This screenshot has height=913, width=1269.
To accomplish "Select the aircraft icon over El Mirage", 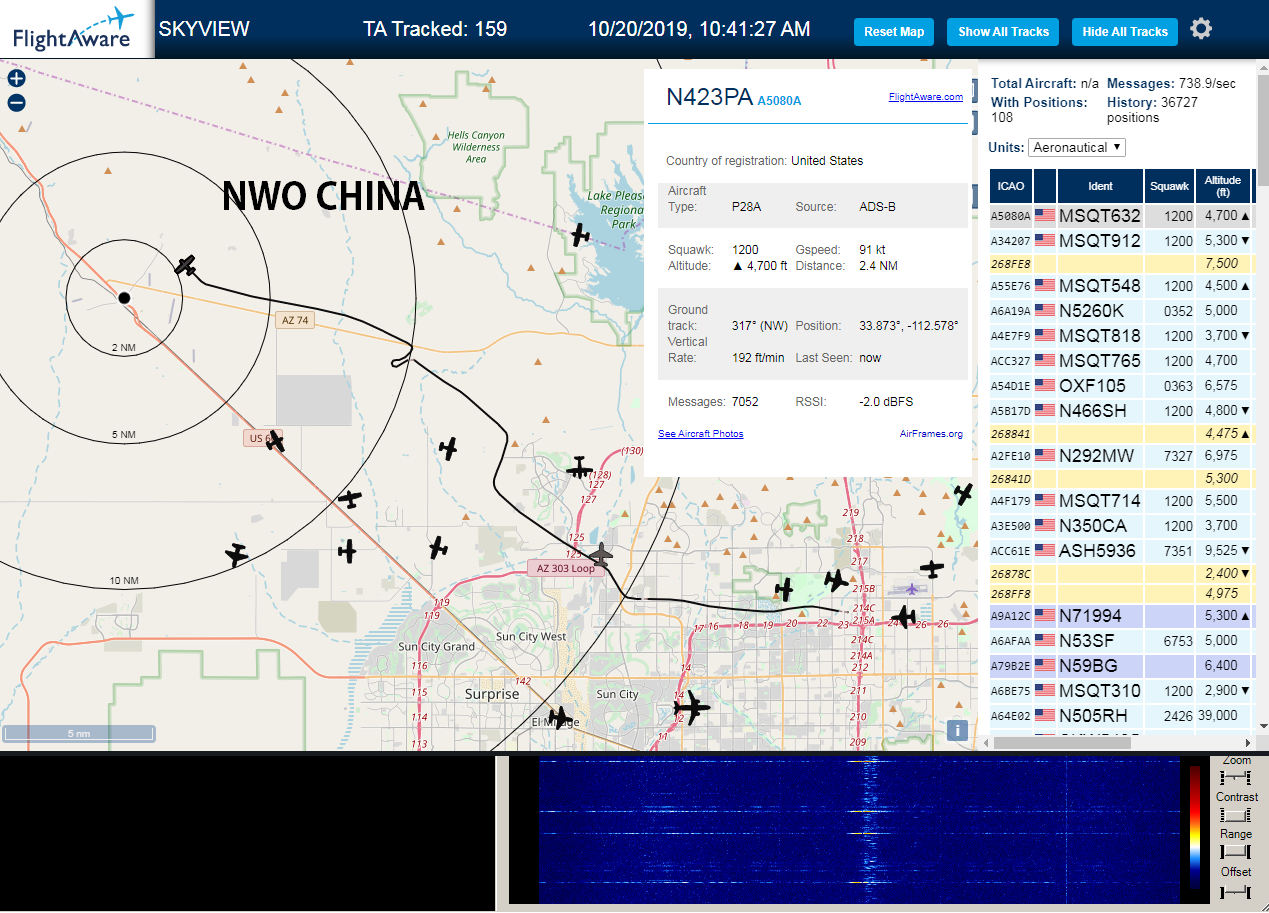I will [x=559, y=717].
